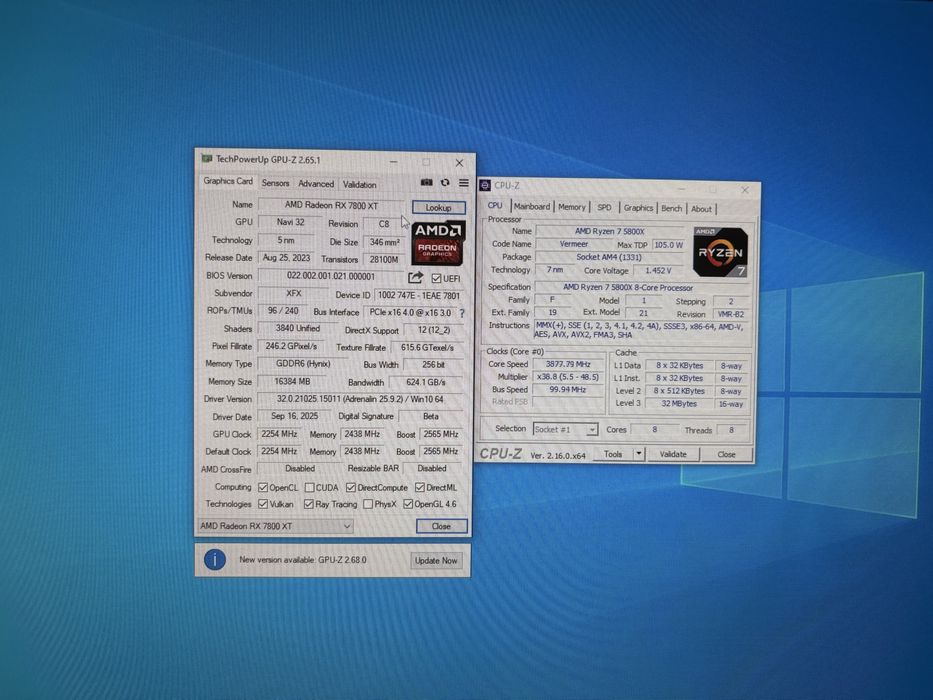
Task: Click the Memory Size 16384 MB field
Action: click(x=292, y=382)
